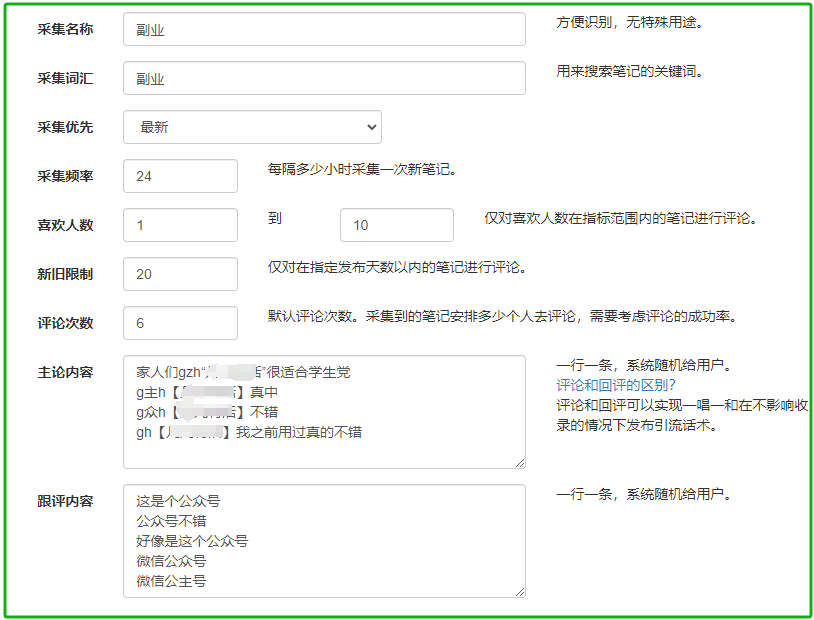Click the 采集频率 field with value 24
Screen dimensions: 814x620
[x=180, y=176]
